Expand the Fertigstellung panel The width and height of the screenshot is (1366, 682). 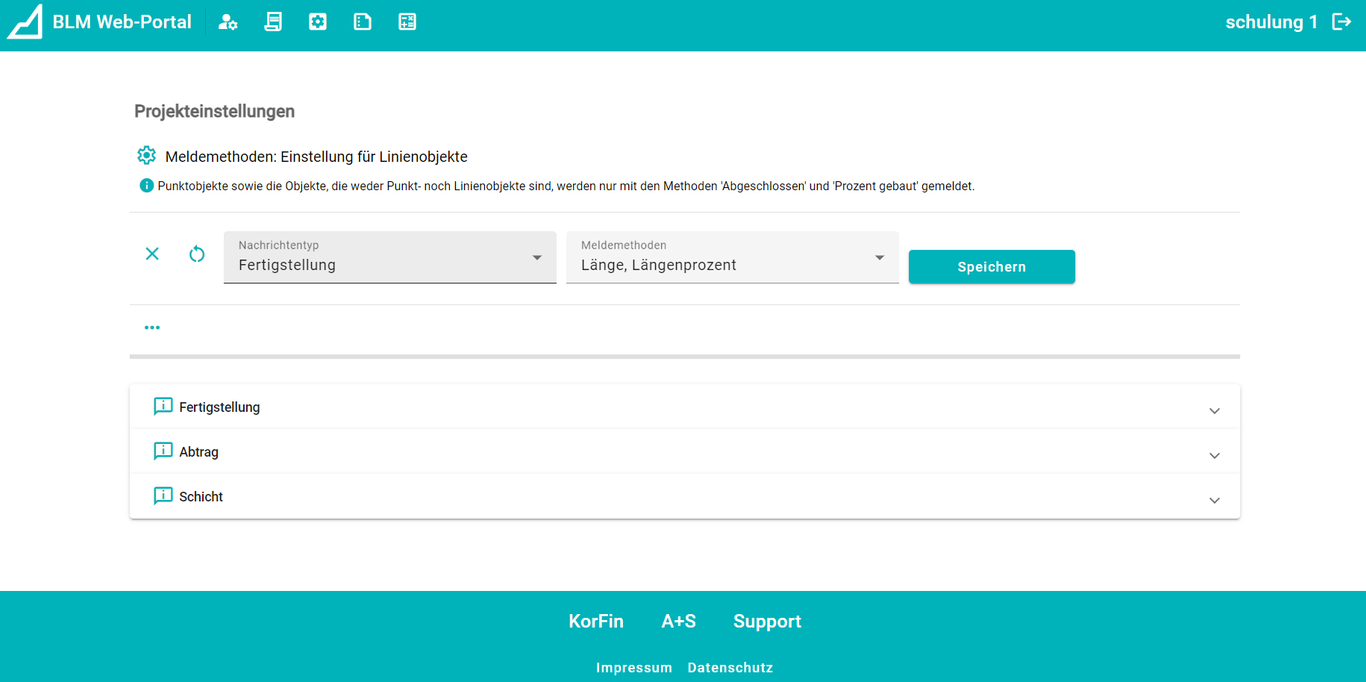pyautogui.click(x=684, y=408)
